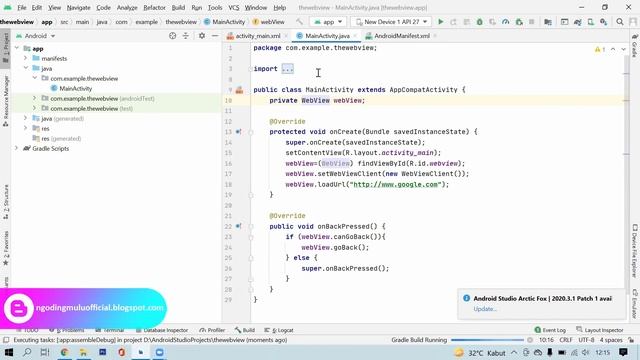Image resolution: width=640 pixels, height=360 pixels.
Task: Switch to activity_main.xml tab
Action: 257,36
